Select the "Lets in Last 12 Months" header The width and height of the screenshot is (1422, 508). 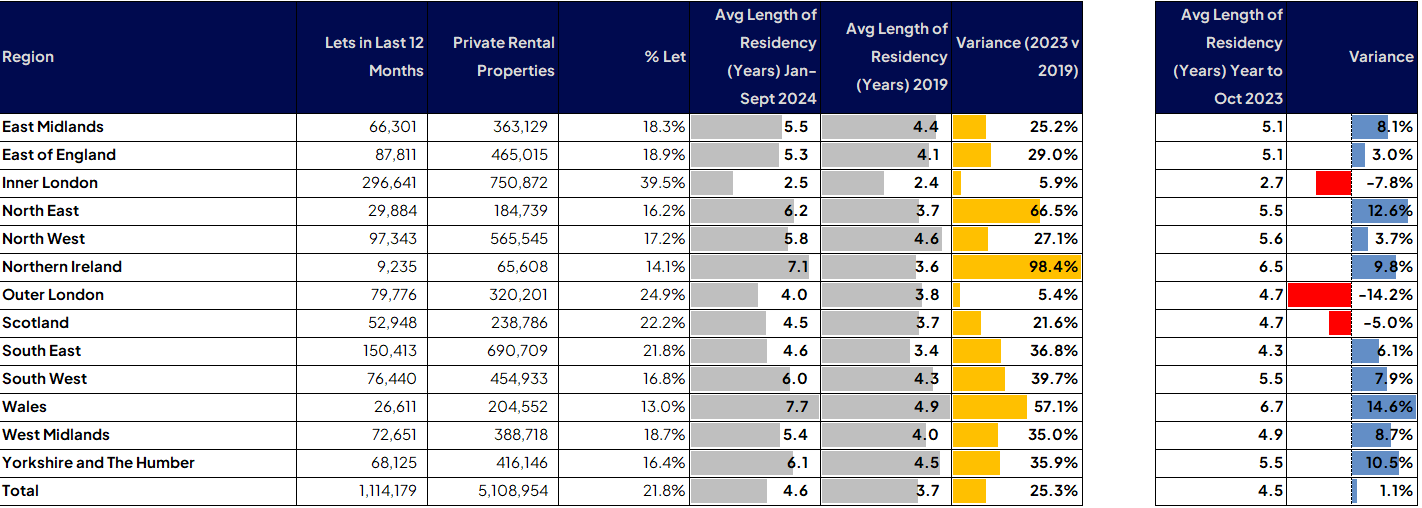click(374, 57)
